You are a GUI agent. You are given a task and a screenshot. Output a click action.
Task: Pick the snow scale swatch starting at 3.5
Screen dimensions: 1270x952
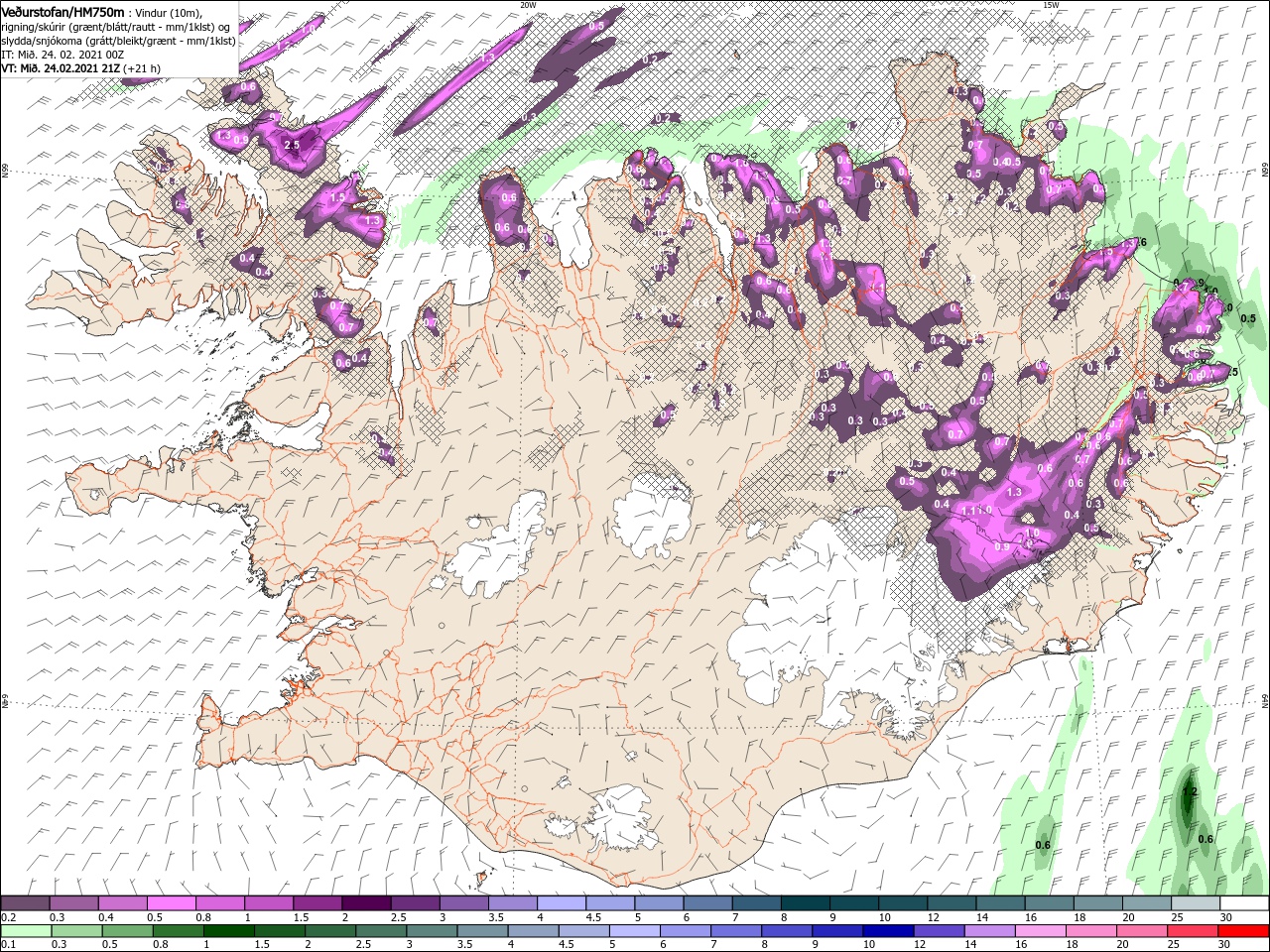pyautogui.click(x=513, y=903)
